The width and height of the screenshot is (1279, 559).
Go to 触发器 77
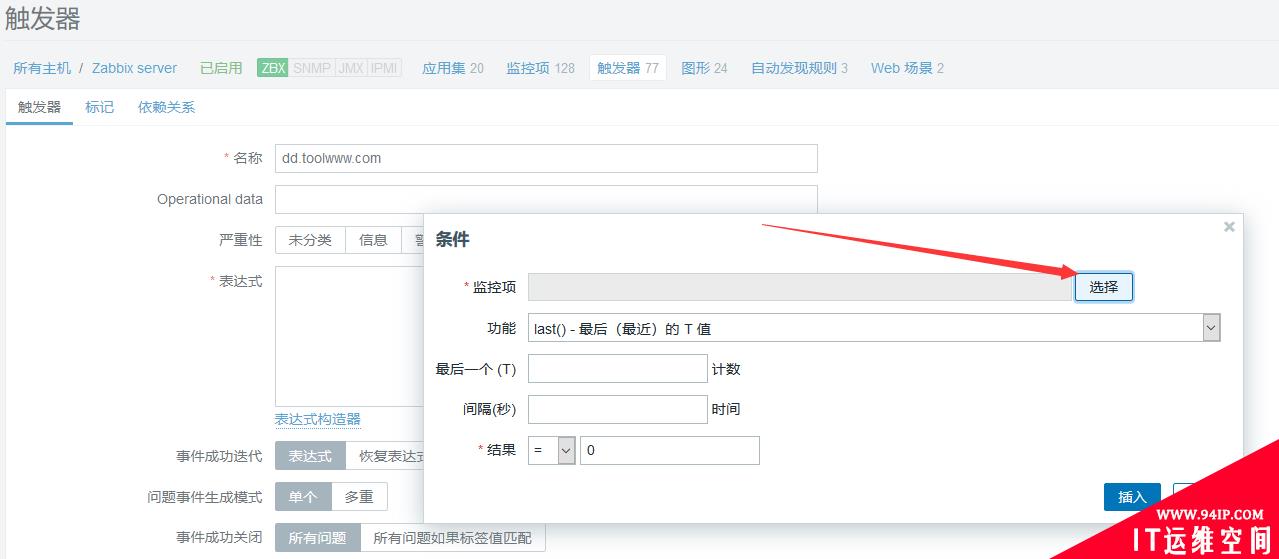click(628, 68)
